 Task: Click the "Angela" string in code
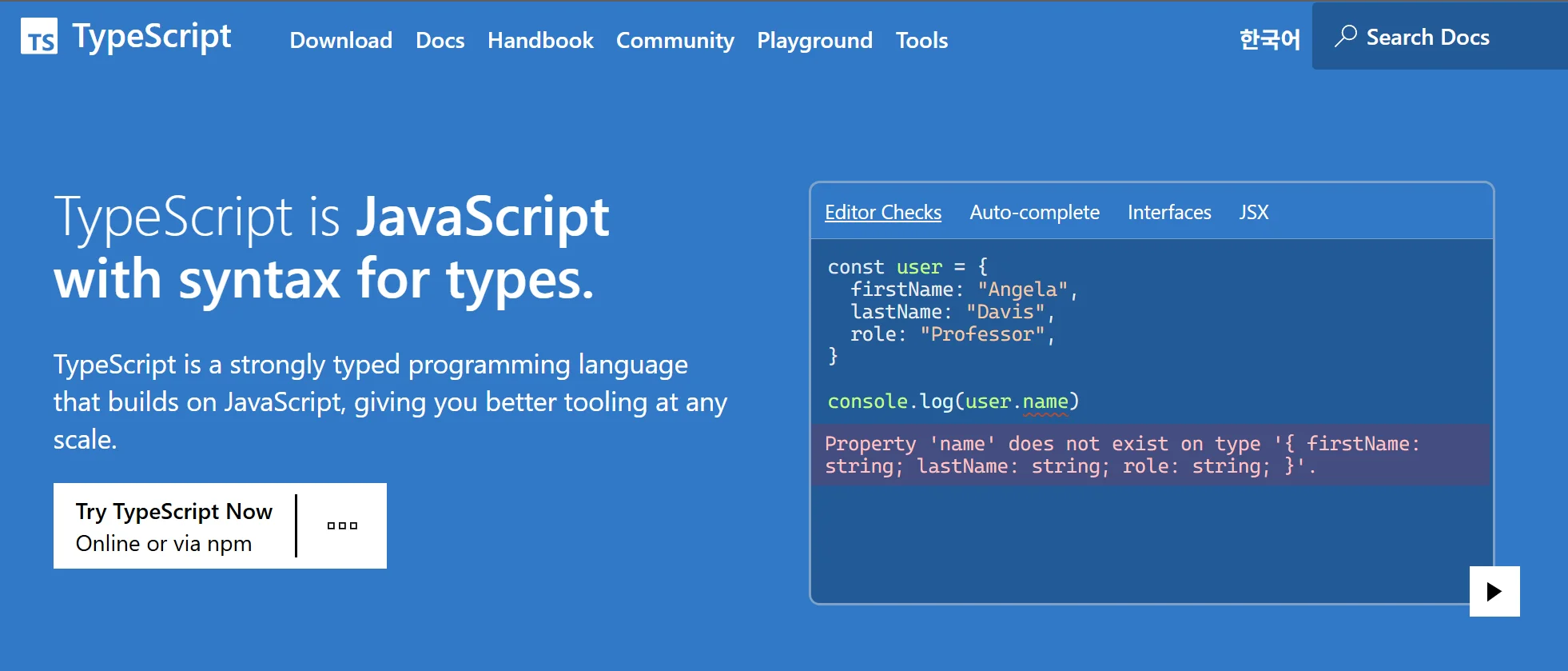coord(1023,290)
